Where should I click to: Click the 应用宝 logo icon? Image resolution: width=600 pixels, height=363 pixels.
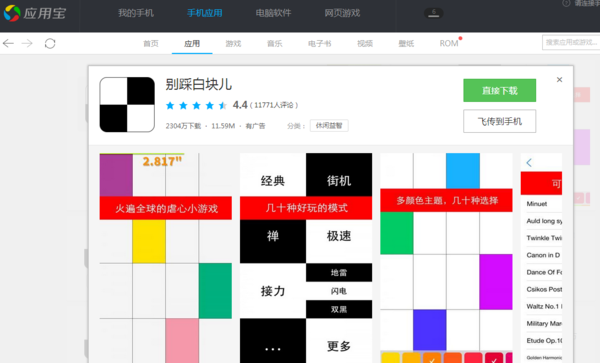pos(12,13)
